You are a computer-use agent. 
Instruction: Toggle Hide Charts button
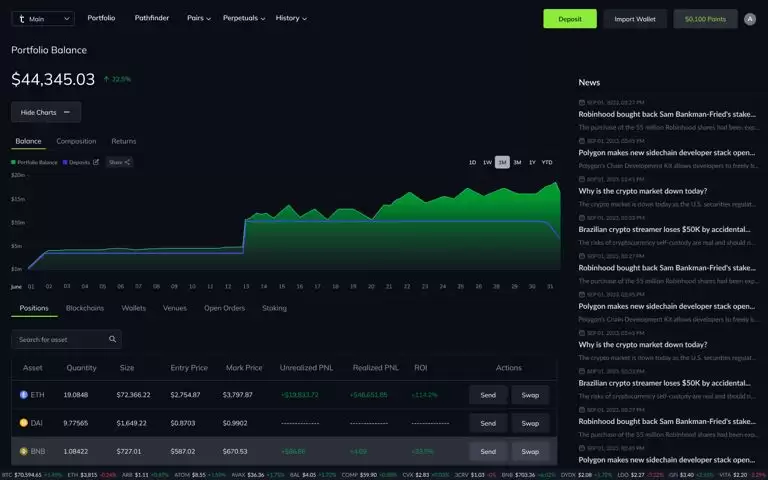pyautogui.click(x=46, y=112)
